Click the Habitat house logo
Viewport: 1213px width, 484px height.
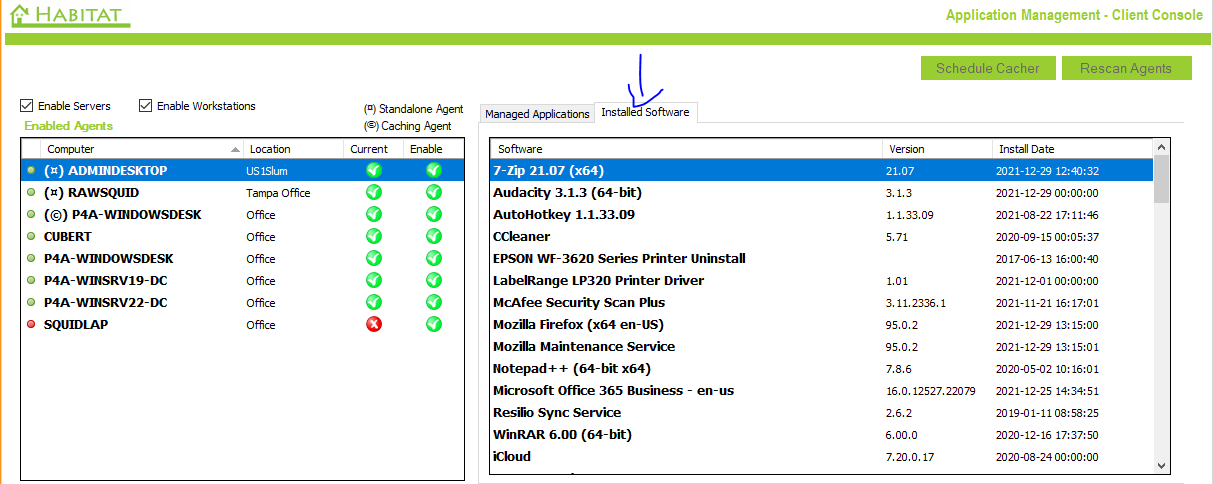pos(20,15)
